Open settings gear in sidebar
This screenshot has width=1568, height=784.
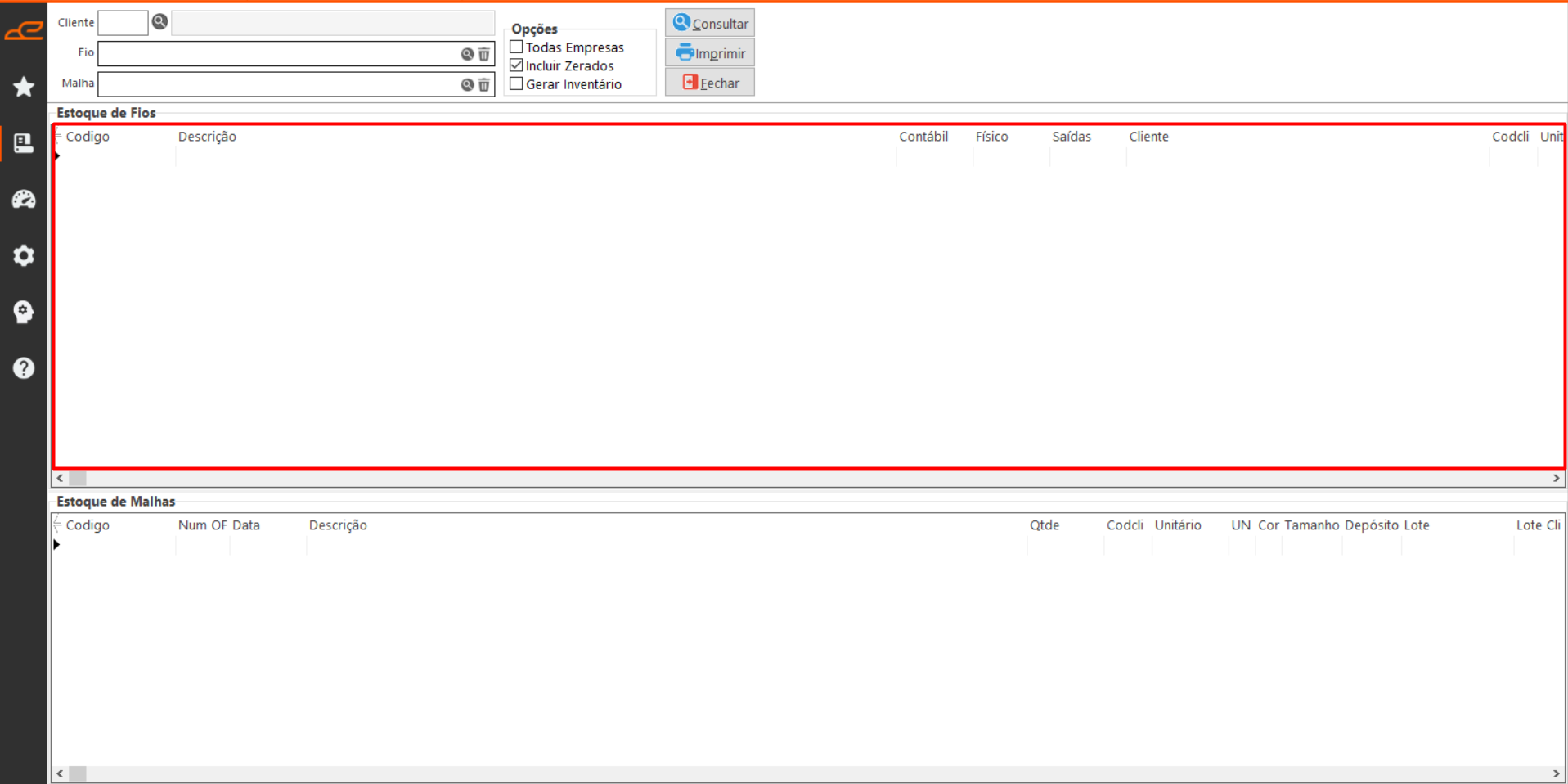(24, 255)
